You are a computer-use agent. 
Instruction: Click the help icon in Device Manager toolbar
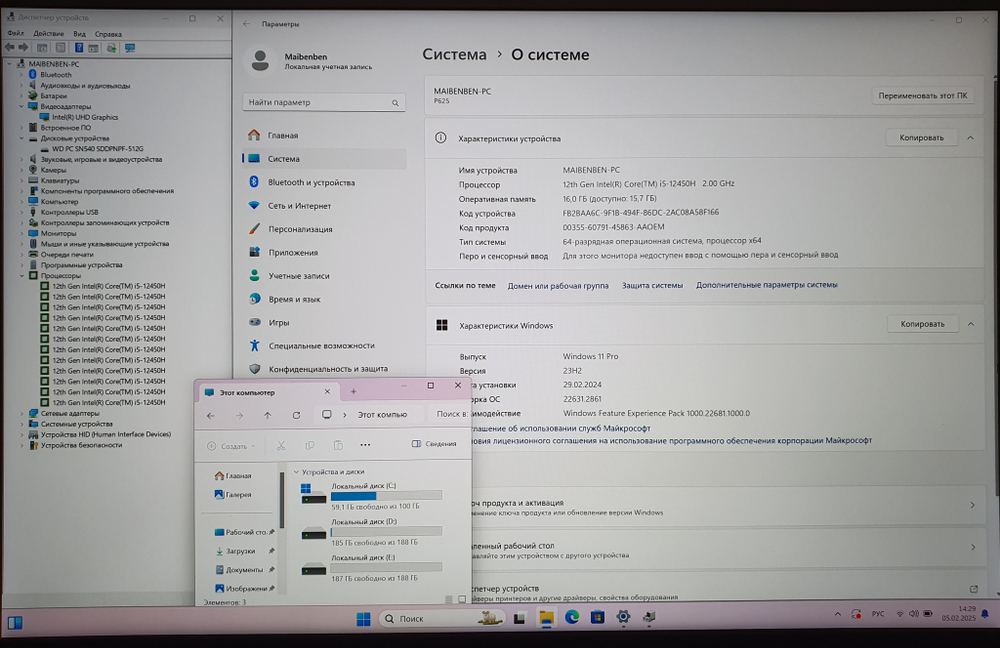click(79, 47)
